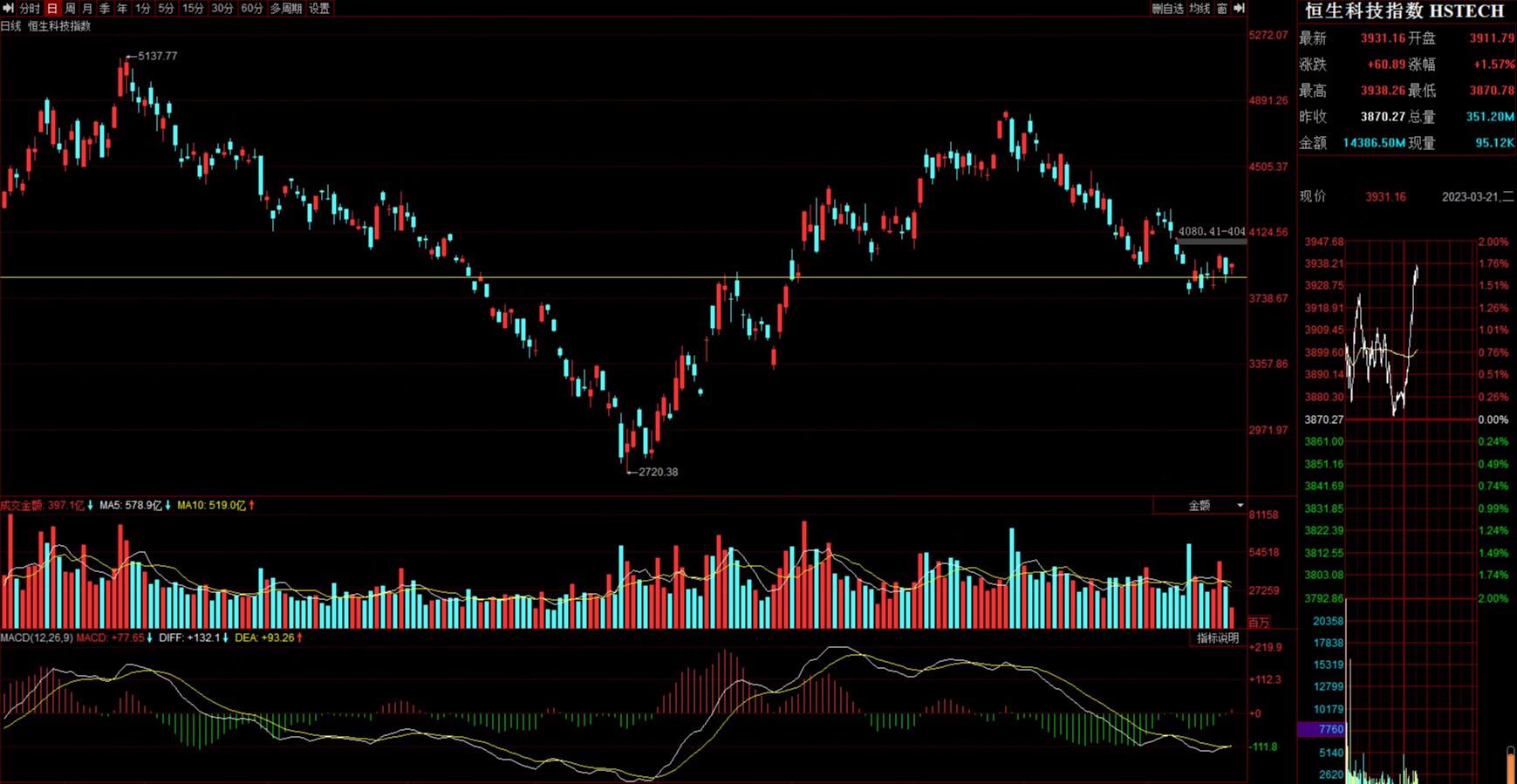This screenshot has height=784, width=1517.
Task: Select the 周 weekly period tab
Action: 70,8
